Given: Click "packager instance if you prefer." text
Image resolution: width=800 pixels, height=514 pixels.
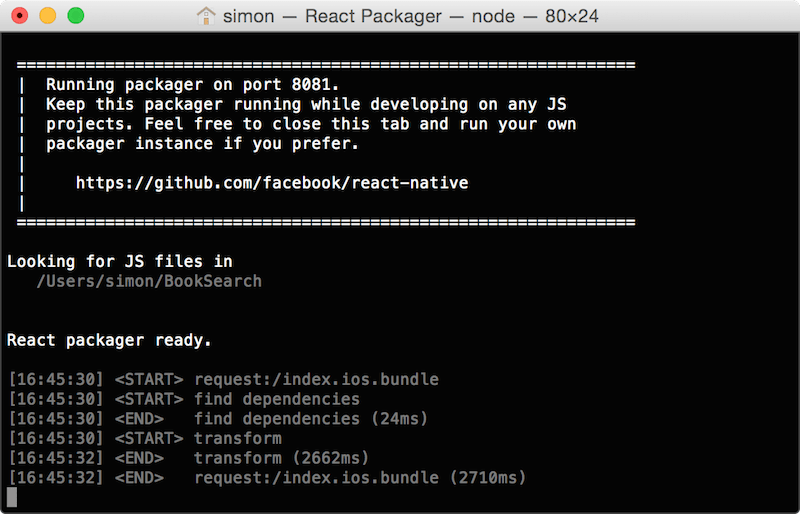Looking at the screenshot, I should (x=202, y=144).
